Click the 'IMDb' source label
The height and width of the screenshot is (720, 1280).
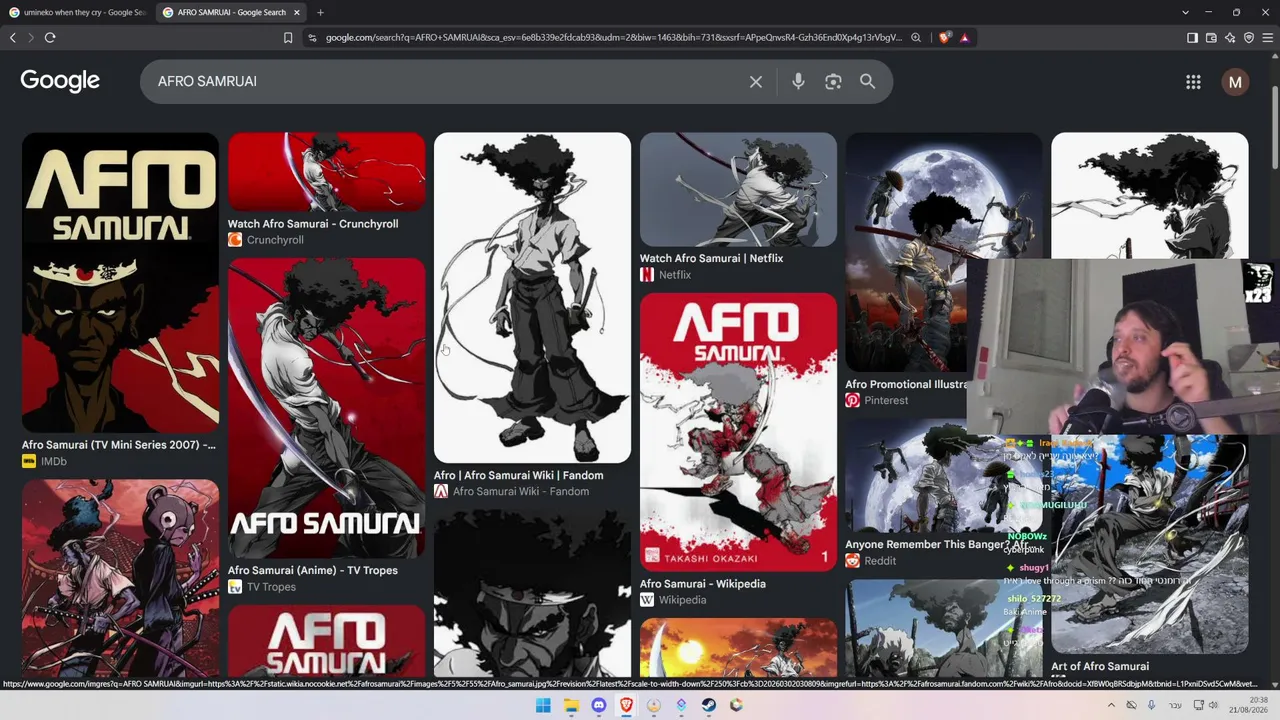(53, 461)
